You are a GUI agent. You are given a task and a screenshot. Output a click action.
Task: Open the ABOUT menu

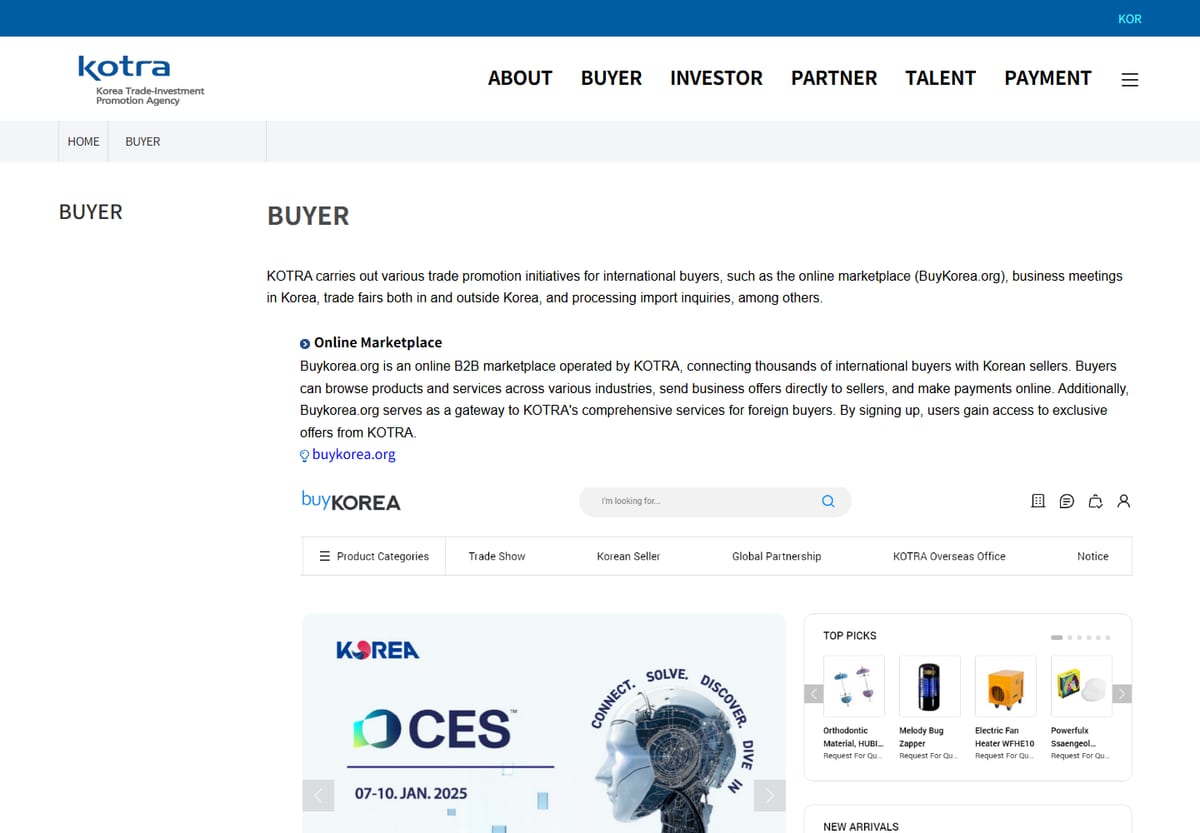point(520,78)
